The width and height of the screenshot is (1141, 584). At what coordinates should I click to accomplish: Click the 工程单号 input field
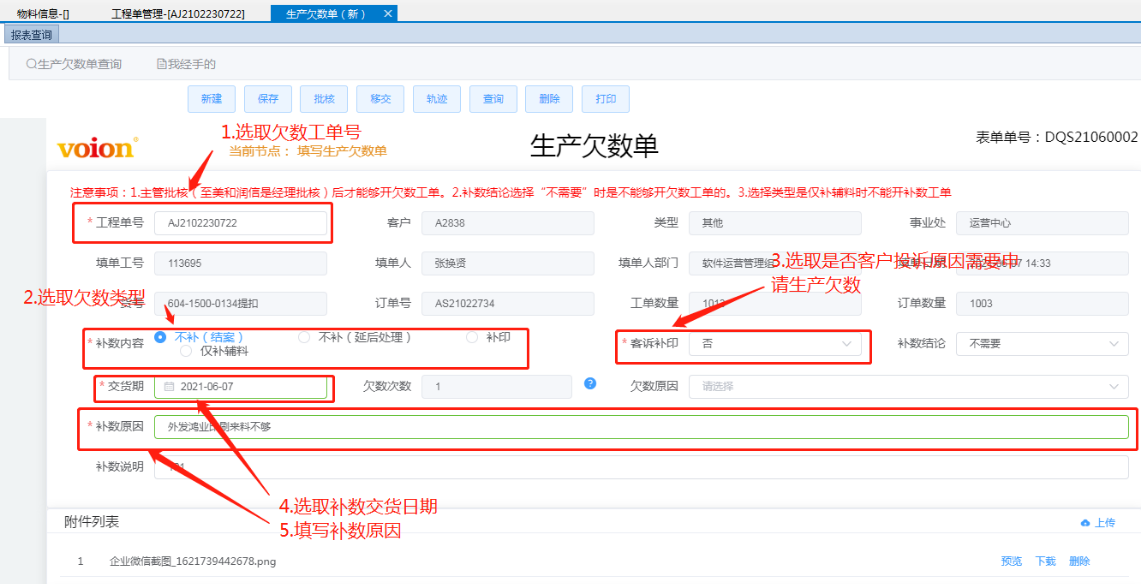[x=241, y=223]
